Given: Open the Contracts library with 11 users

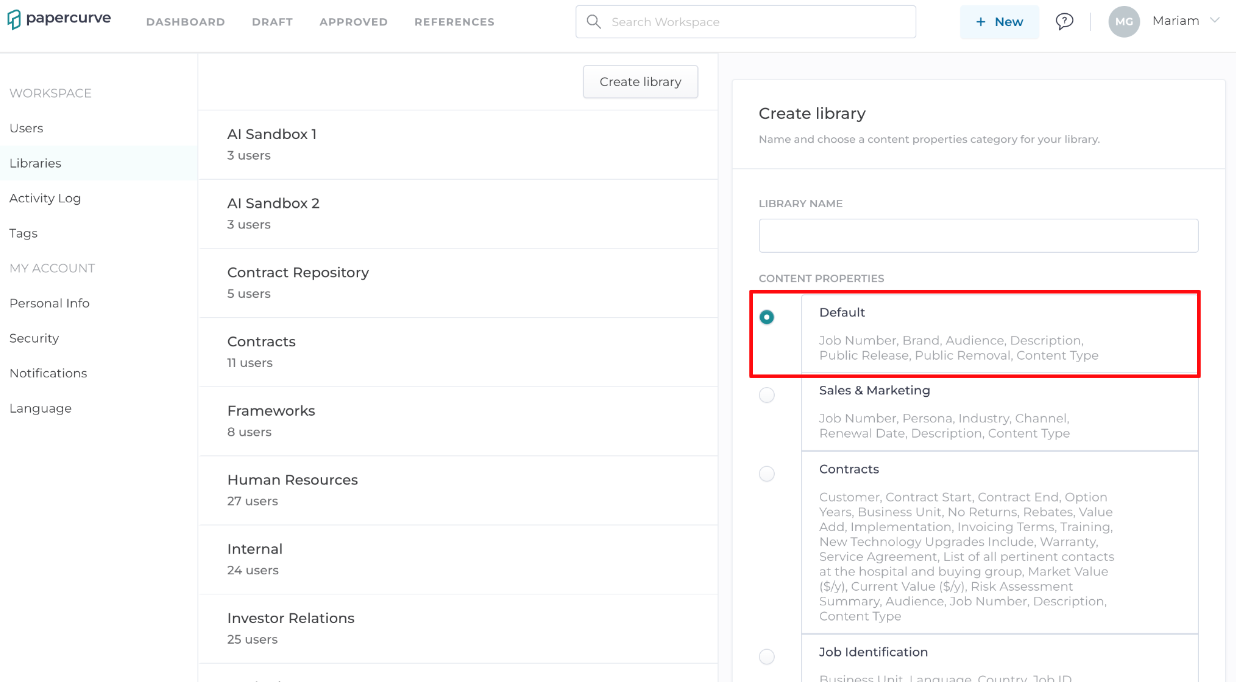Looking at the screenshot, I should pos(458,352).
